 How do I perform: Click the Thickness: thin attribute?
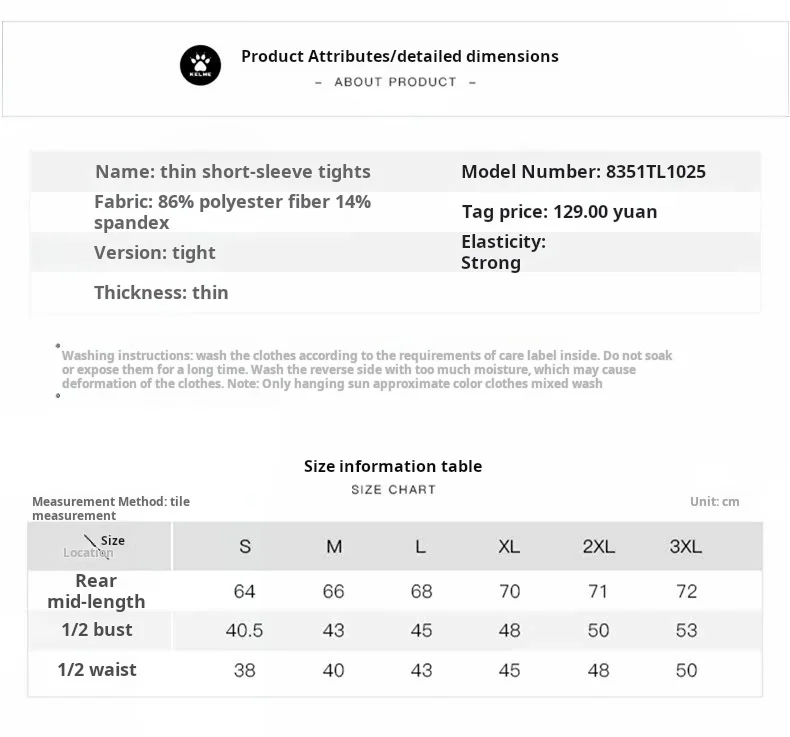(x=161, y=293)
